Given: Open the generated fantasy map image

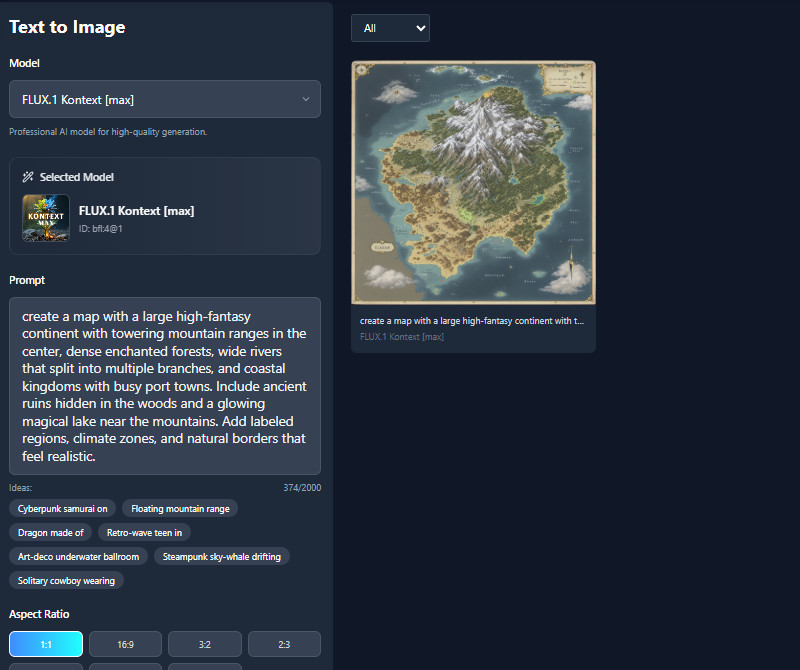Looking at the screenshot, I should coord(473,183).
